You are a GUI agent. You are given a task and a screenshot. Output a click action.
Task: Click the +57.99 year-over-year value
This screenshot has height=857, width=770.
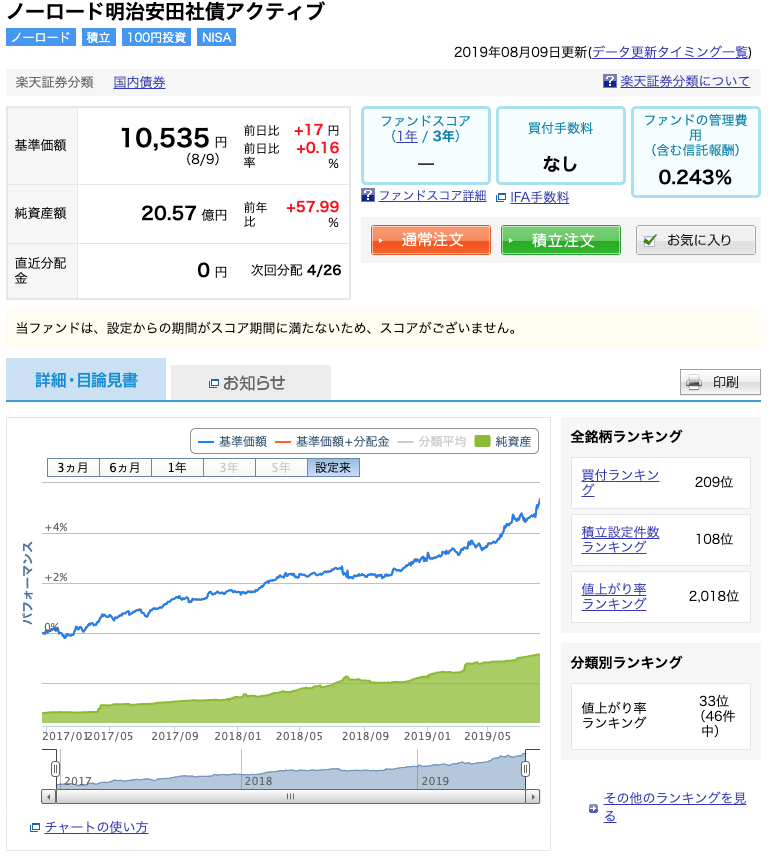(x=313, y=207)
